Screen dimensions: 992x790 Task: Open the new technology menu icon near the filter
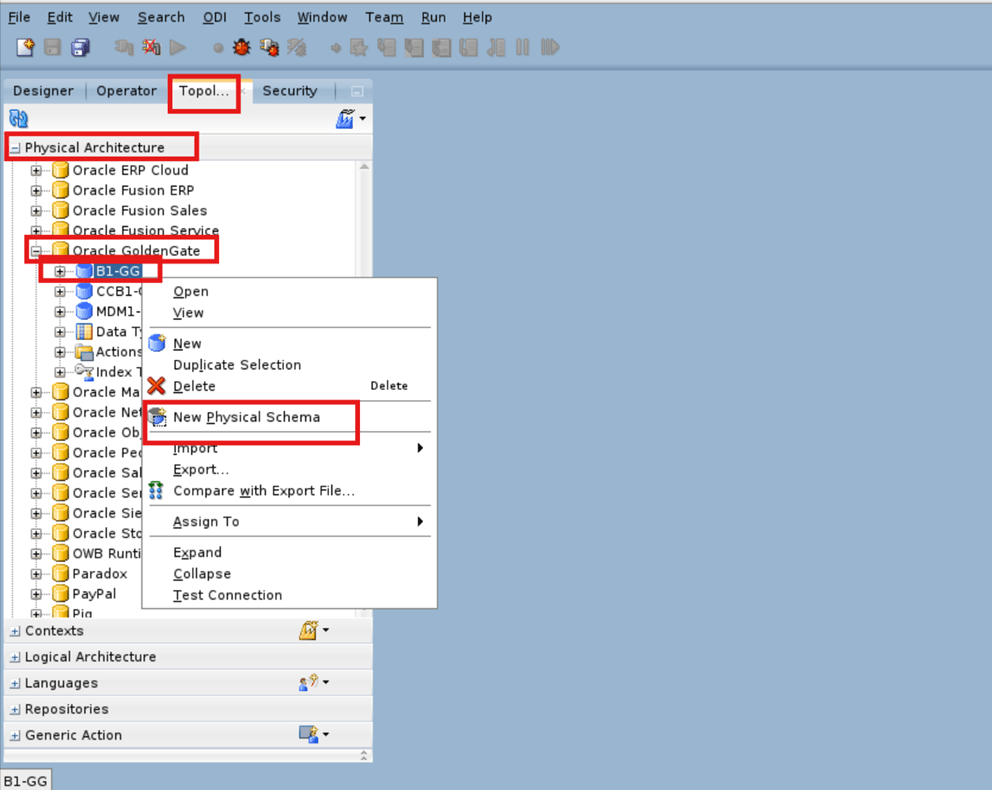(345, 118)
